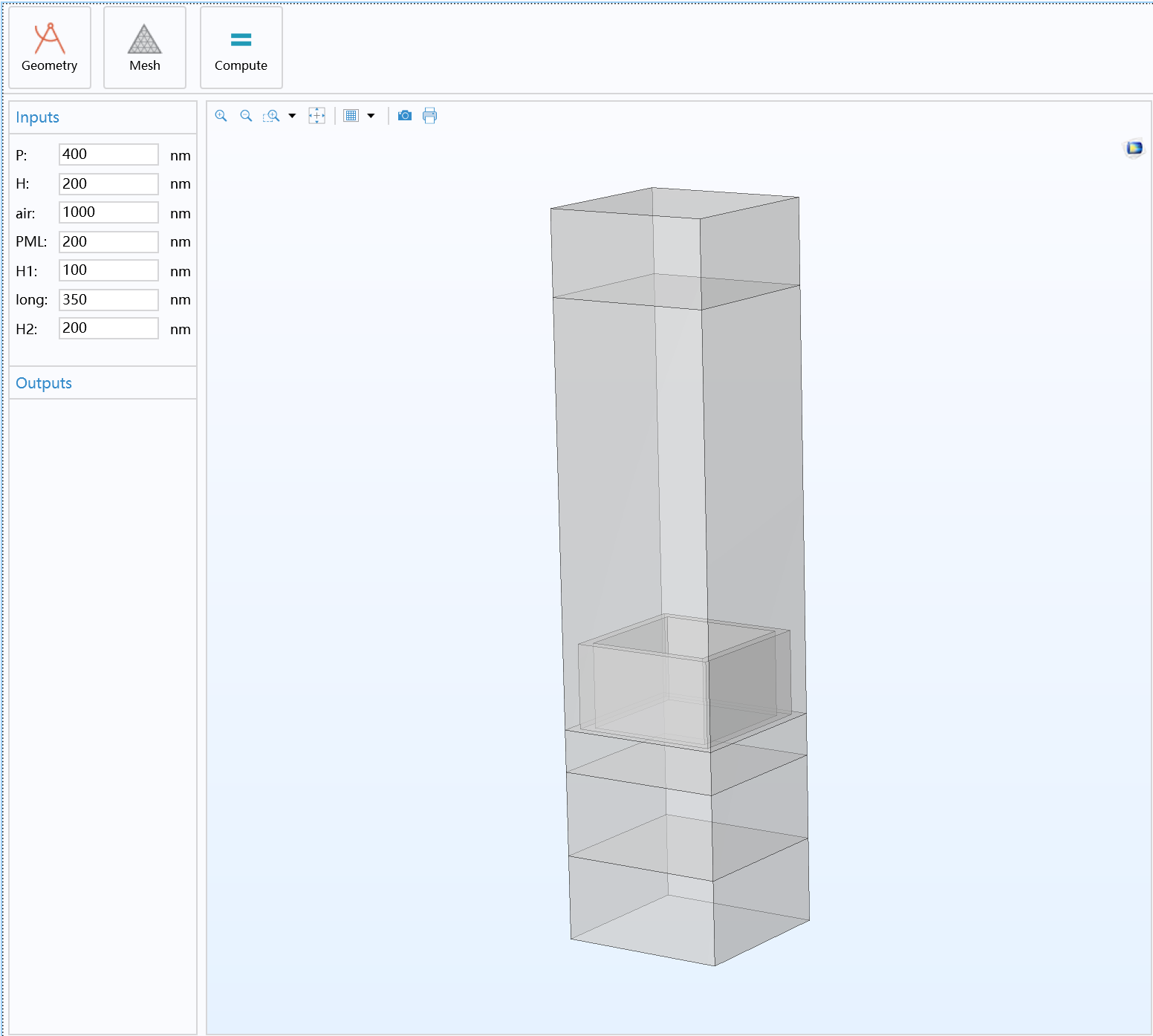This screenshot has width=1153, height=1036.
Task: Run Compute
Action: (x=241, y=48)
